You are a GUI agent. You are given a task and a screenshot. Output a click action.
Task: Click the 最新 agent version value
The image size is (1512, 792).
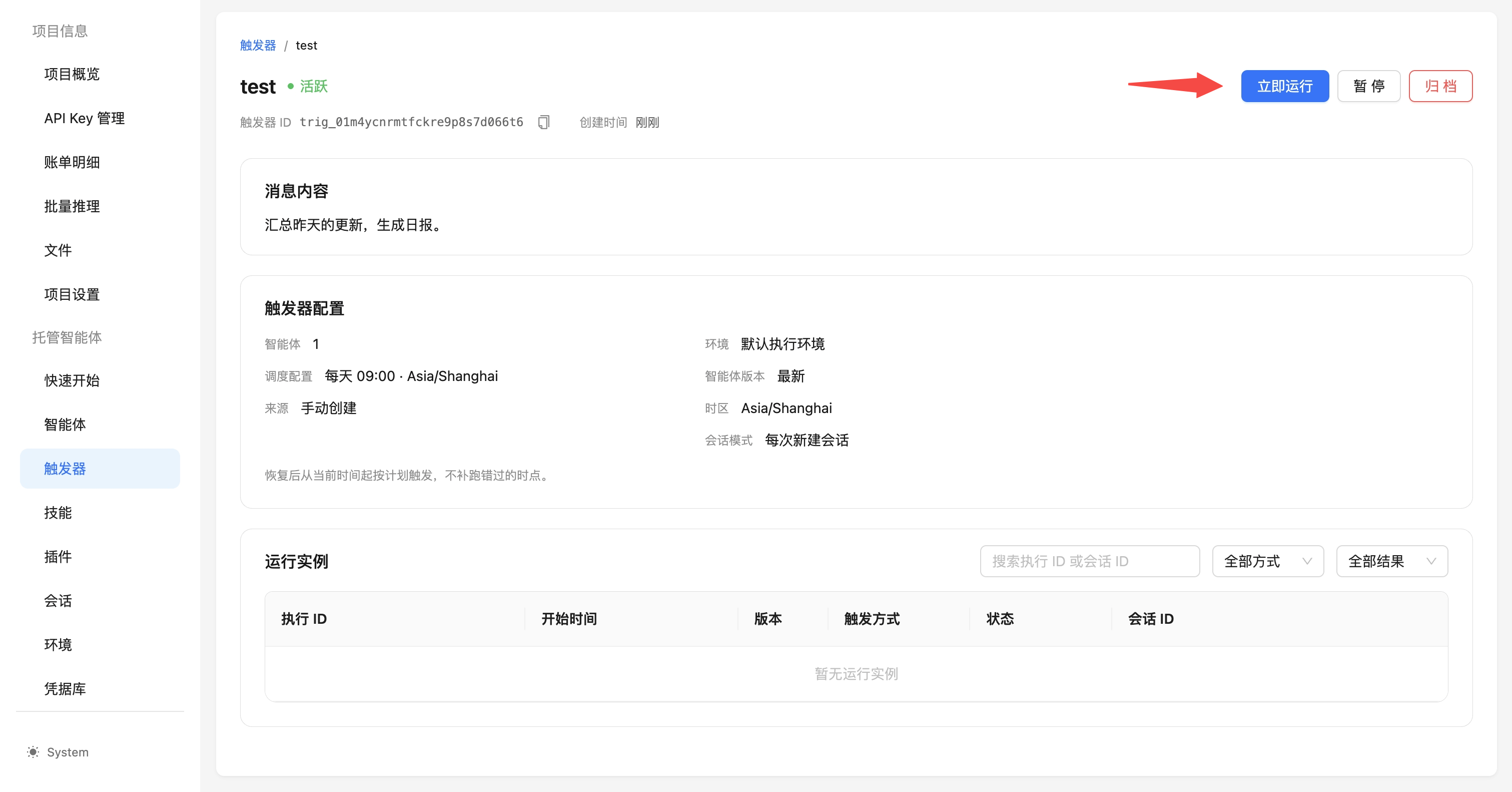pyautogui.click(x=791, y=376)
